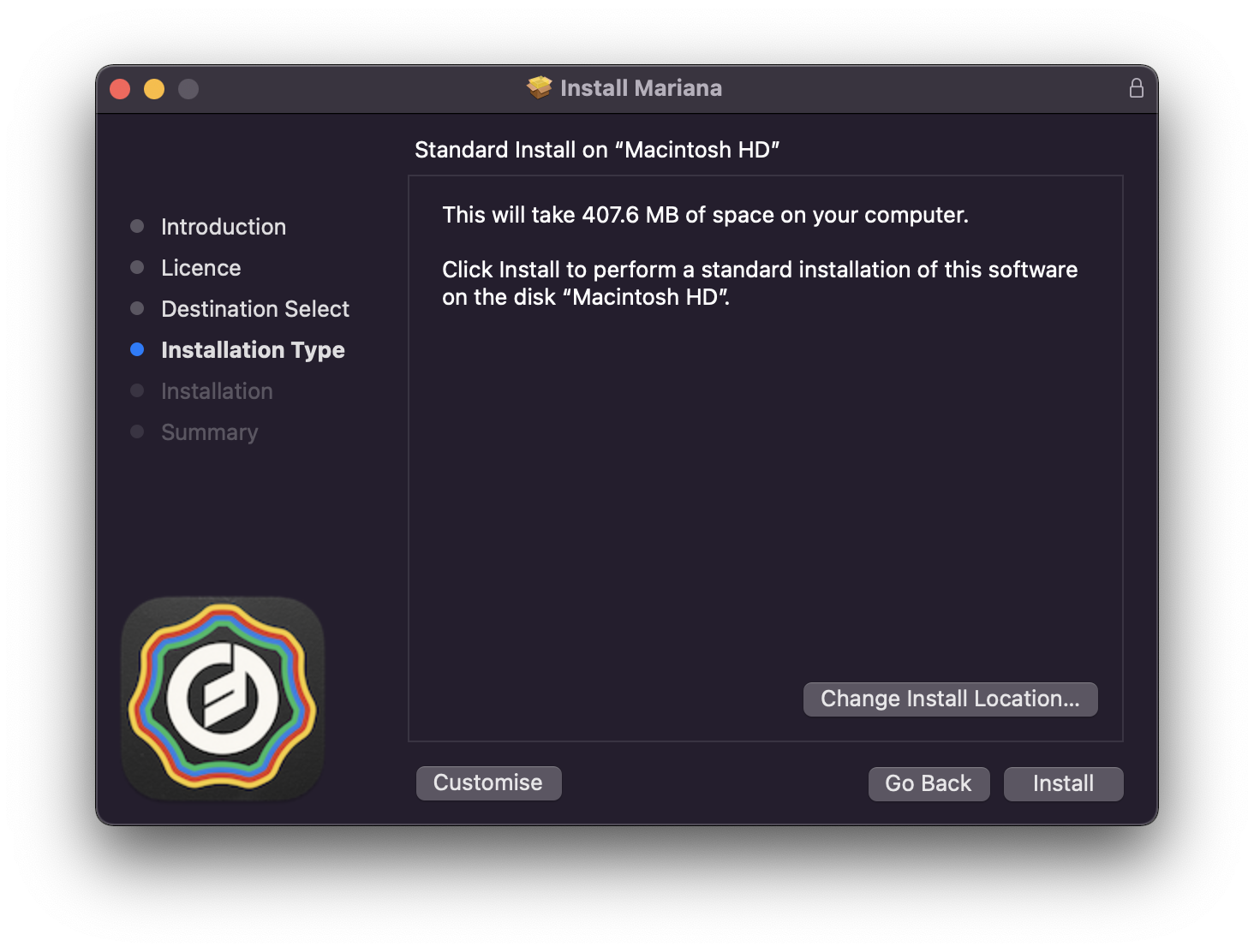The image size is (1254, 952).
Task: Click the dimmed Summary step
Action: (x=210, y=432)
